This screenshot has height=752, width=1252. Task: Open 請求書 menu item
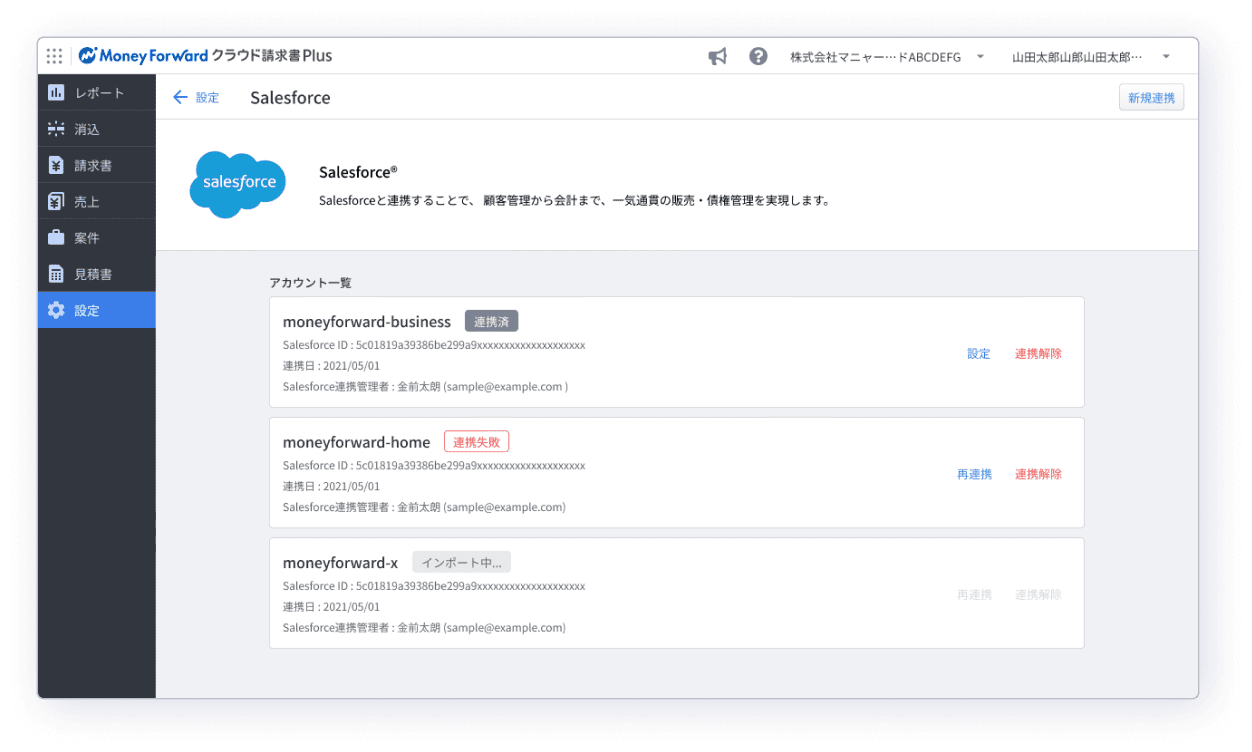coord(97,165)
